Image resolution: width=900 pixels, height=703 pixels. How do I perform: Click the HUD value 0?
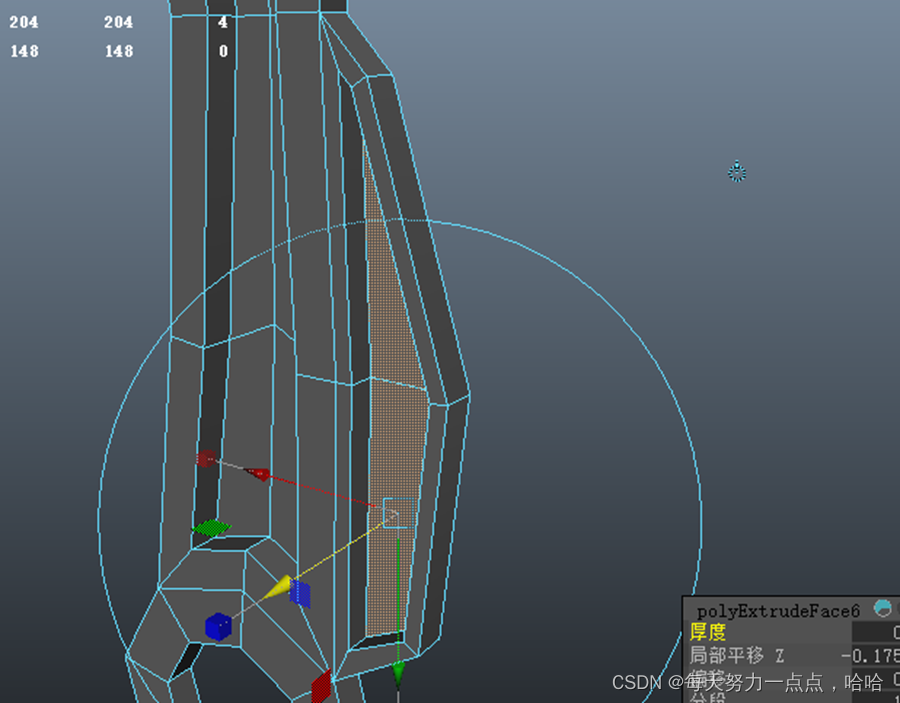[x=223, y=51]
